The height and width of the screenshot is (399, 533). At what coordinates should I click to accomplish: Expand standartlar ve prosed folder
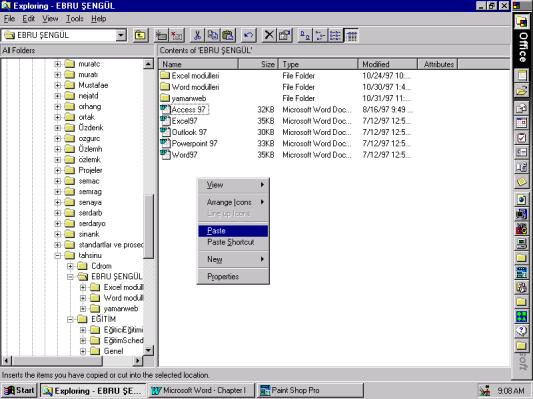[58, 245]
